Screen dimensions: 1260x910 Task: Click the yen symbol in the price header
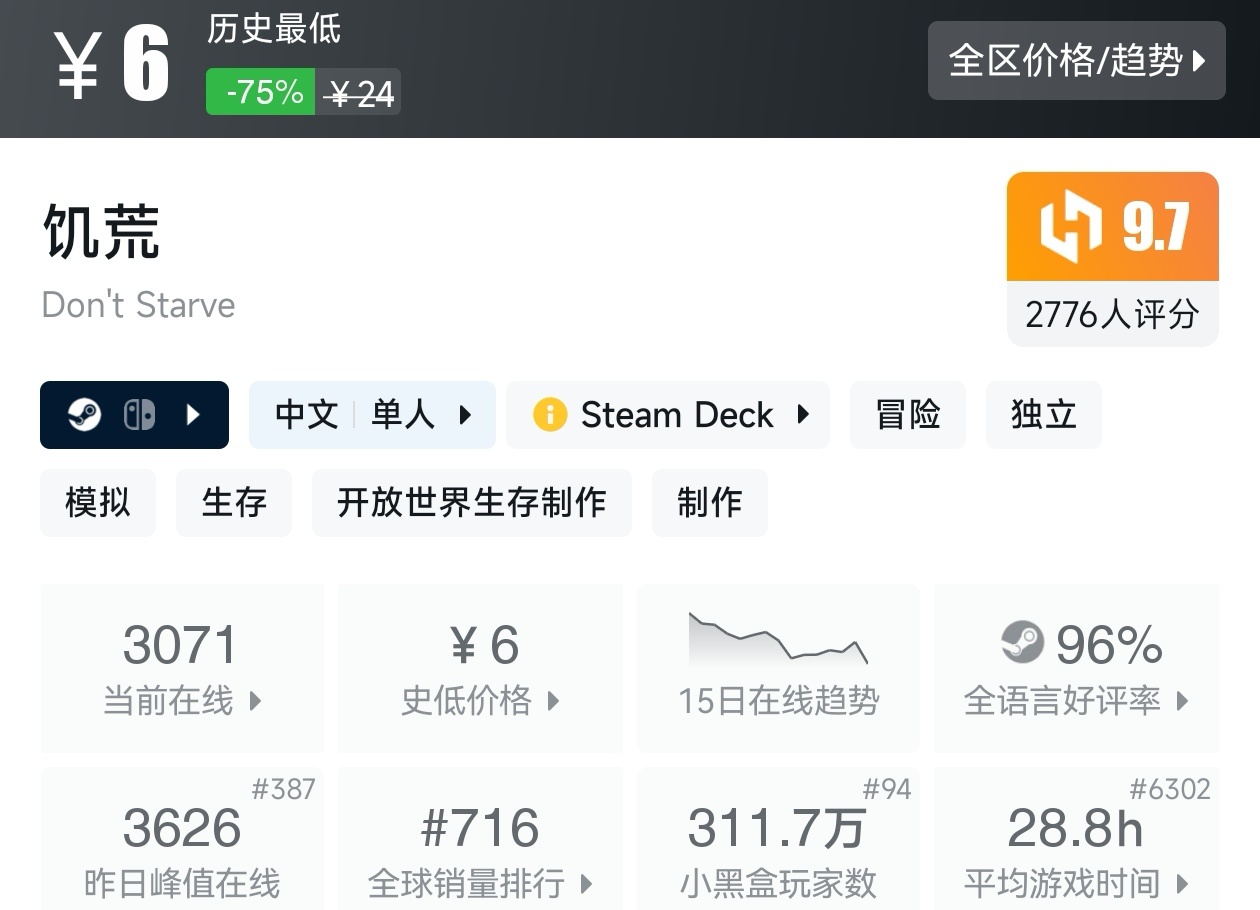pos(78,66)
